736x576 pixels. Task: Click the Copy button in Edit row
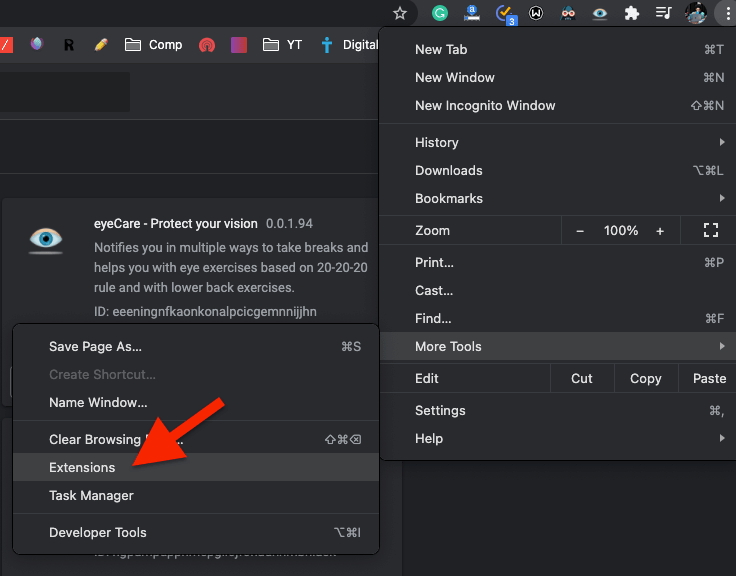[x=645, y=379]
